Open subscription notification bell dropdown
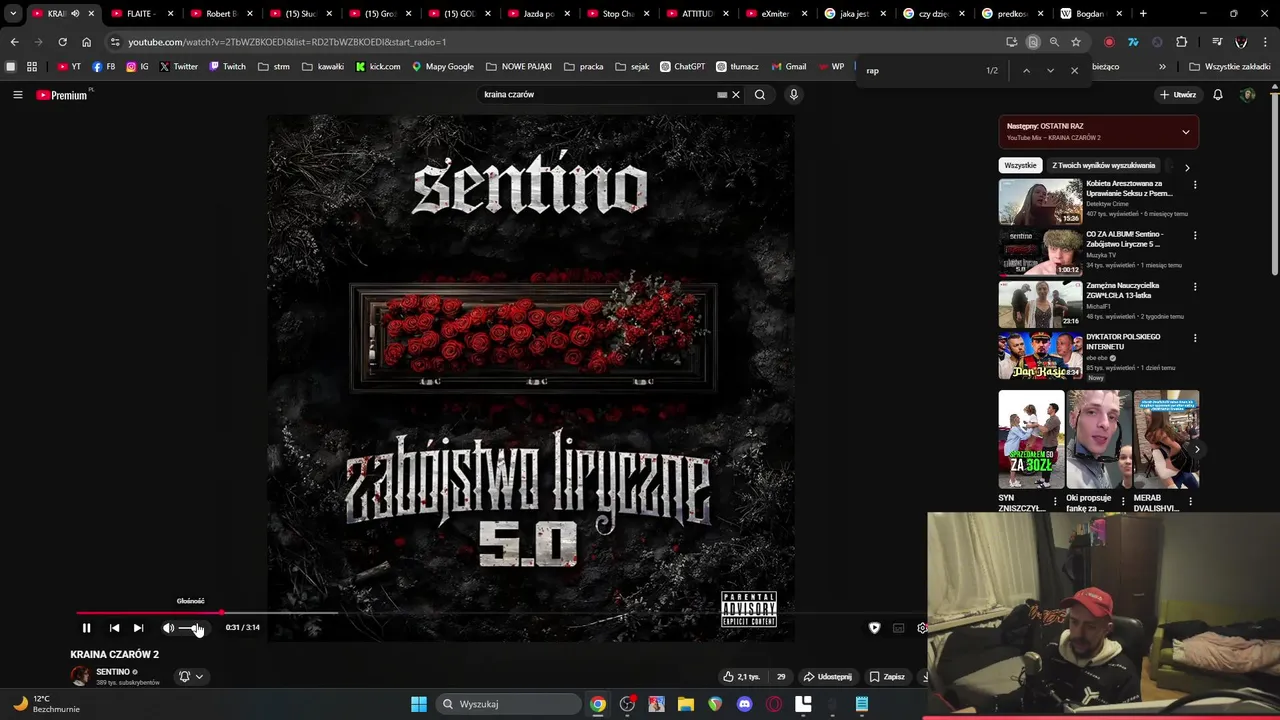The width and height of the screenshot is (1280, 720). coord(190,677)
